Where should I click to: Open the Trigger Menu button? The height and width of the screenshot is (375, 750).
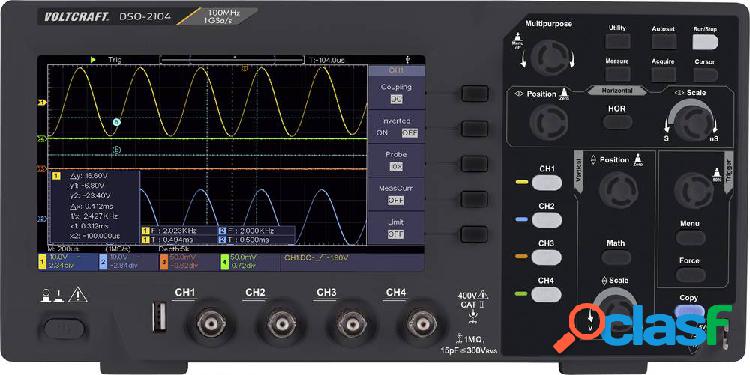click(690, 237)
